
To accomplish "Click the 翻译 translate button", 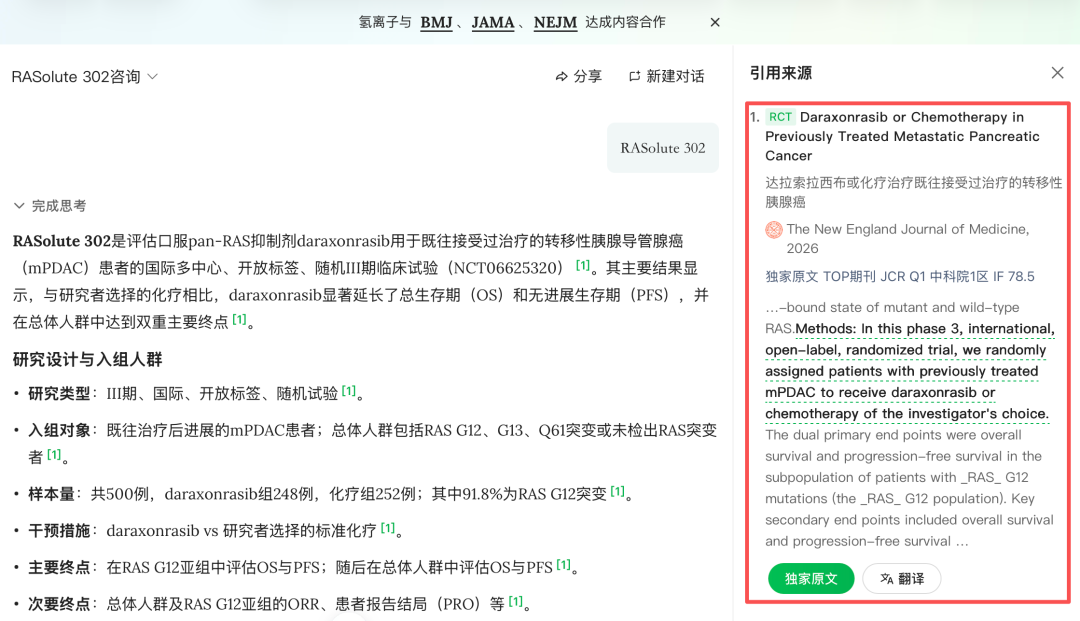I will pos(902,578).
